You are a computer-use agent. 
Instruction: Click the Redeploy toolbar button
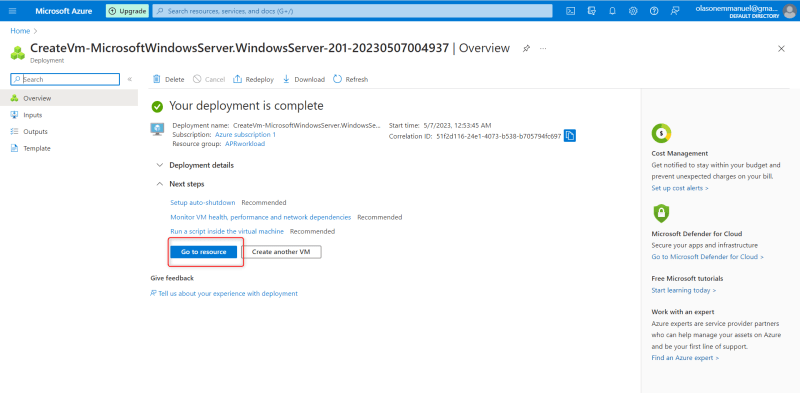click(x=254, y=79)
